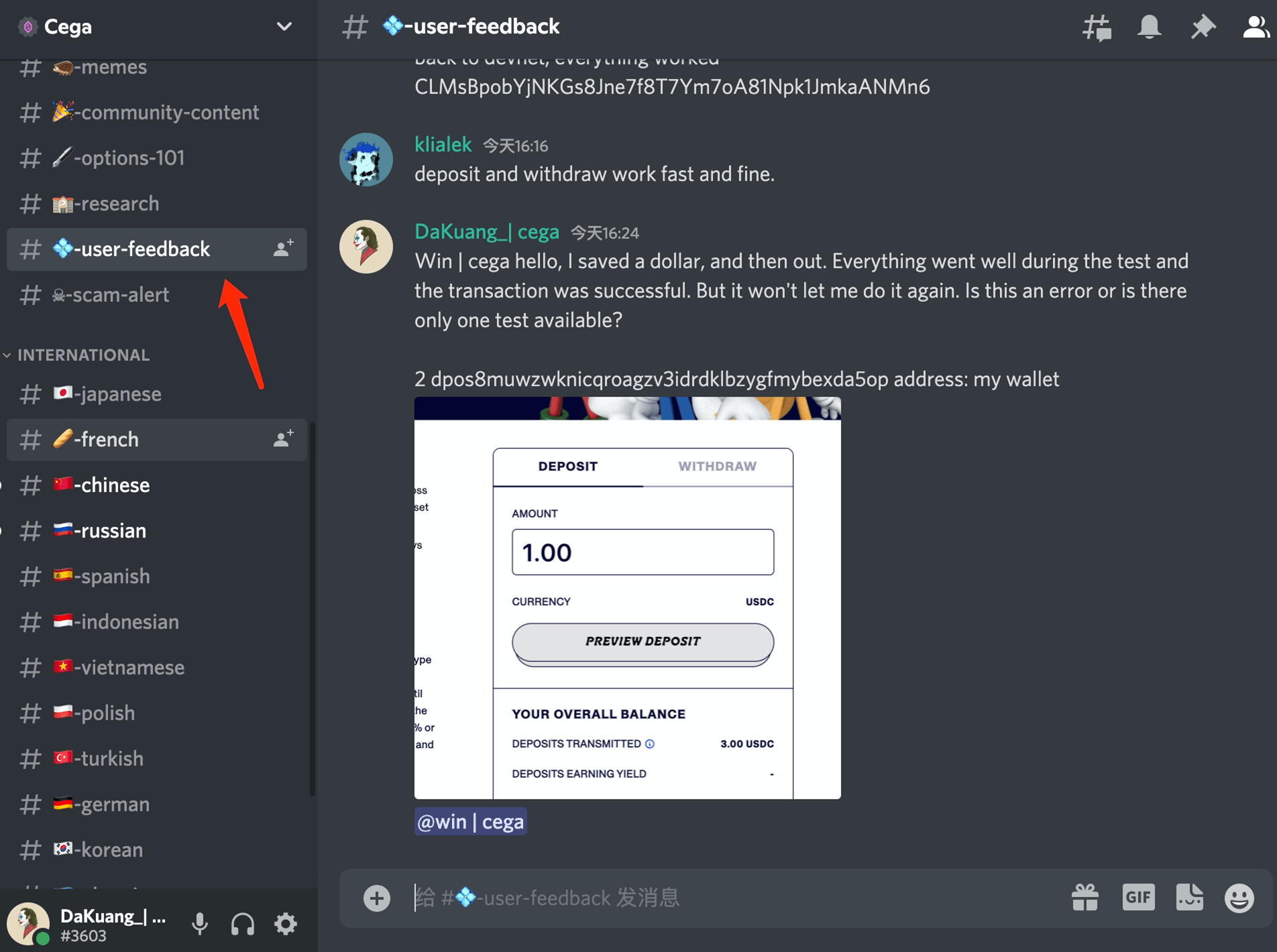
Task: Open pinned messages with pin icon
Action: (1203, 27)
